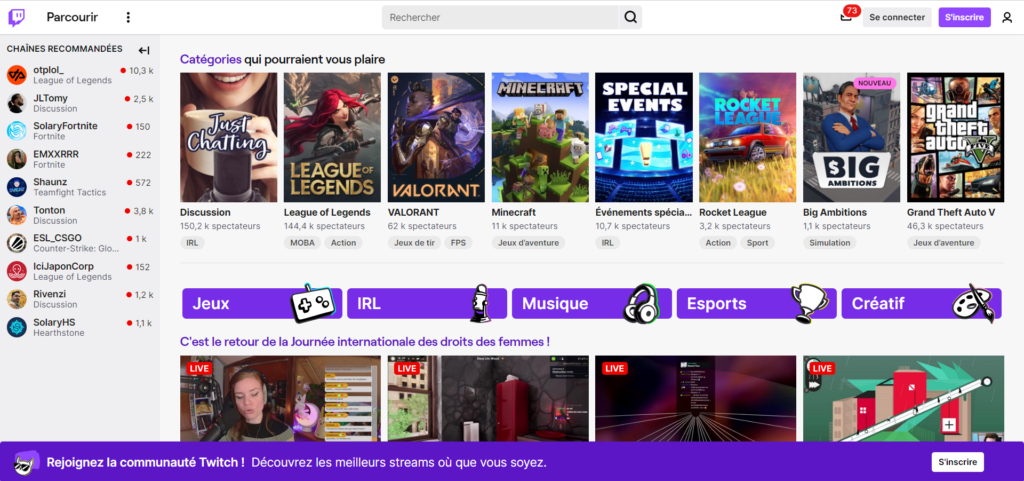This screenshot has width=1024, height=481.
Task: Open the Esports category banner
Action: click(x=756, y=303)
